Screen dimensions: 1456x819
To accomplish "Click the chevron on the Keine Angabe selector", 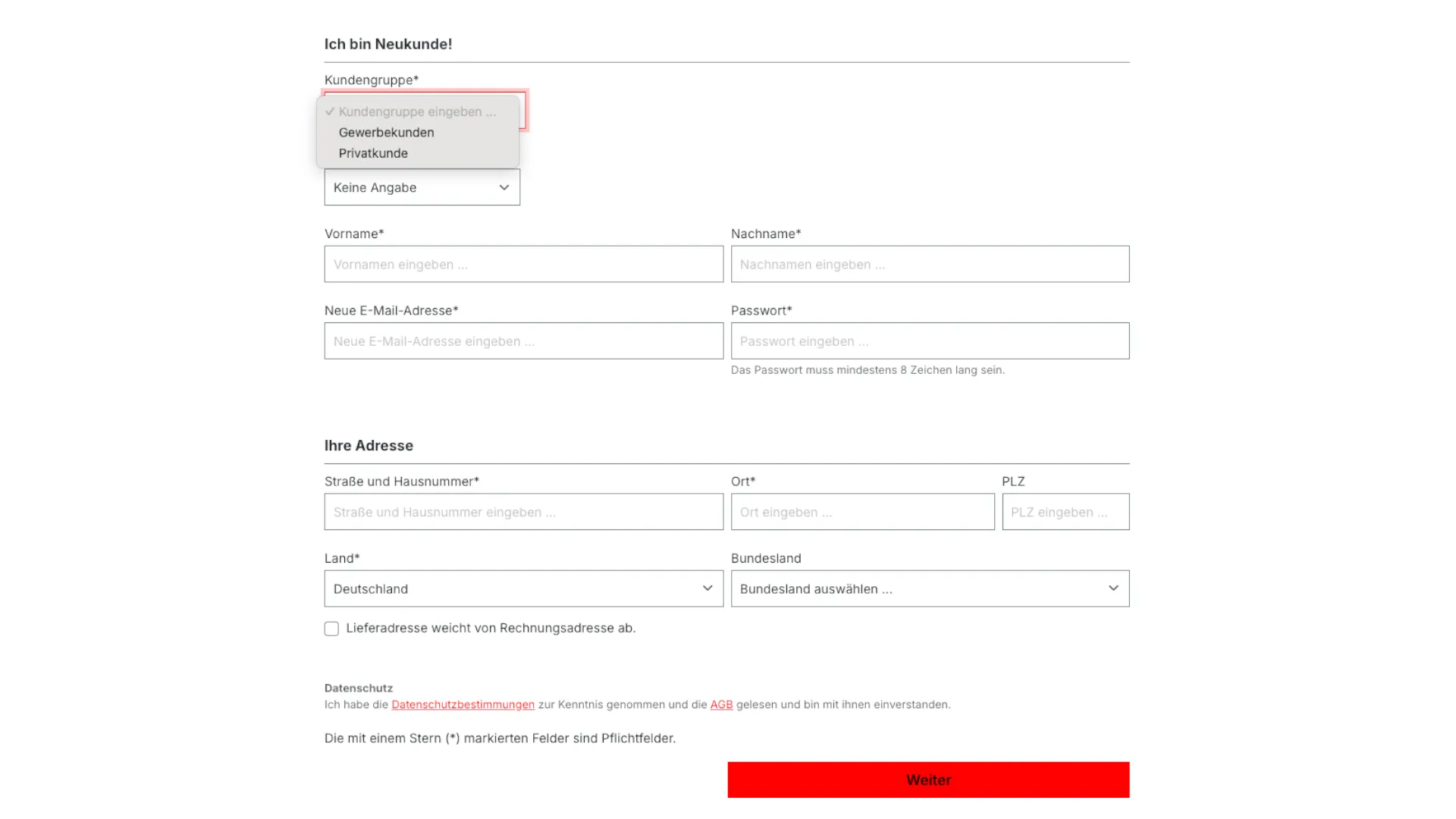I will [x=504, y=187].
